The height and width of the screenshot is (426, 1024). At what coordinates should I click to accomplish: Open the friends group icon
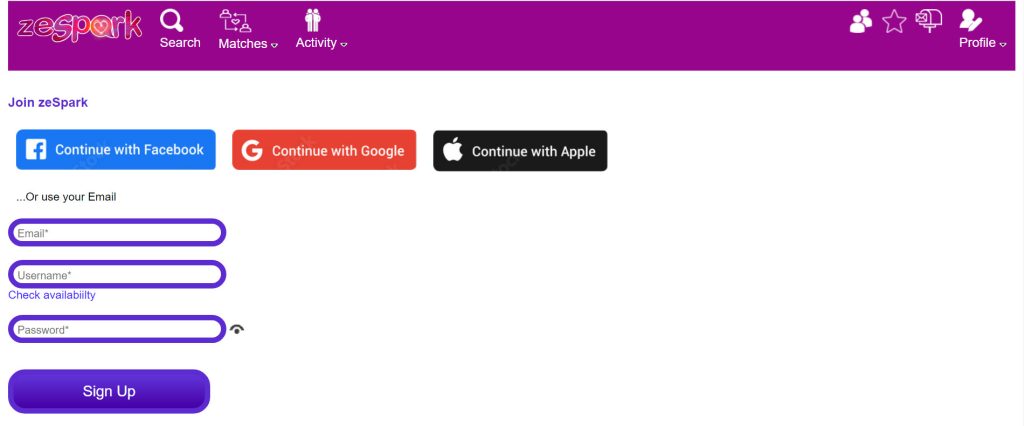pos(861,22)
